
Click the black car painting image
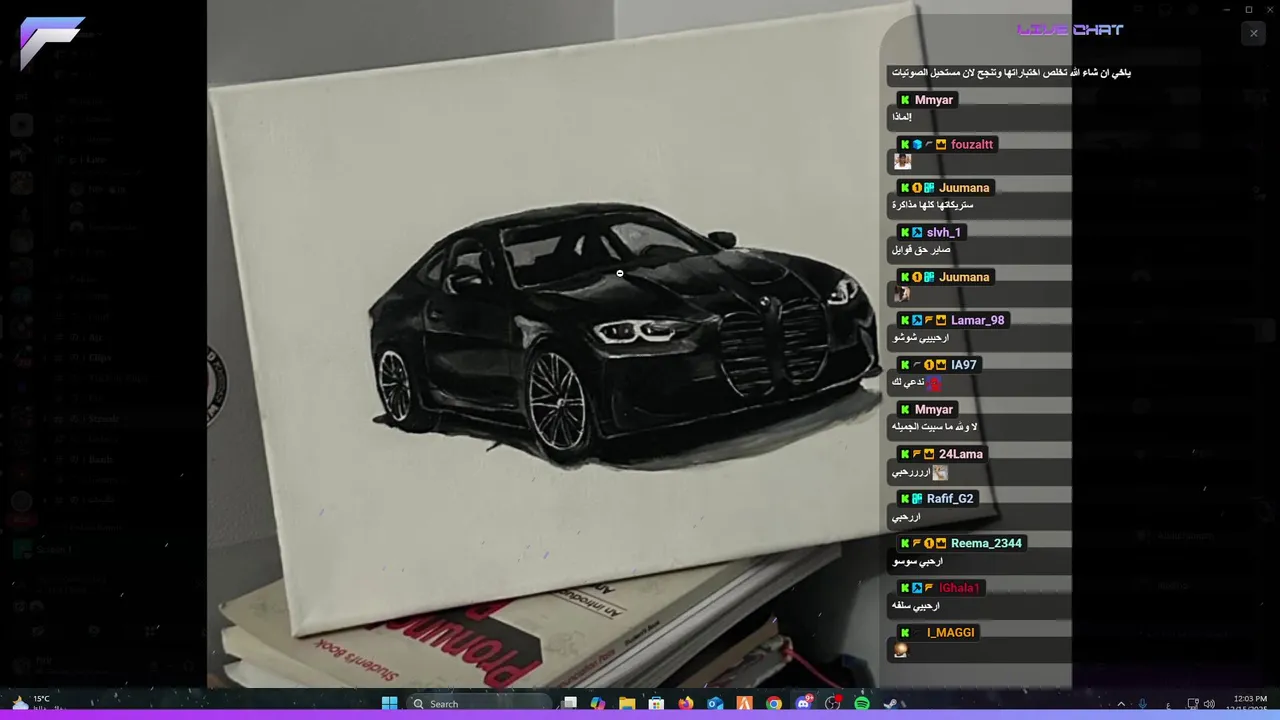coord(625,335)
